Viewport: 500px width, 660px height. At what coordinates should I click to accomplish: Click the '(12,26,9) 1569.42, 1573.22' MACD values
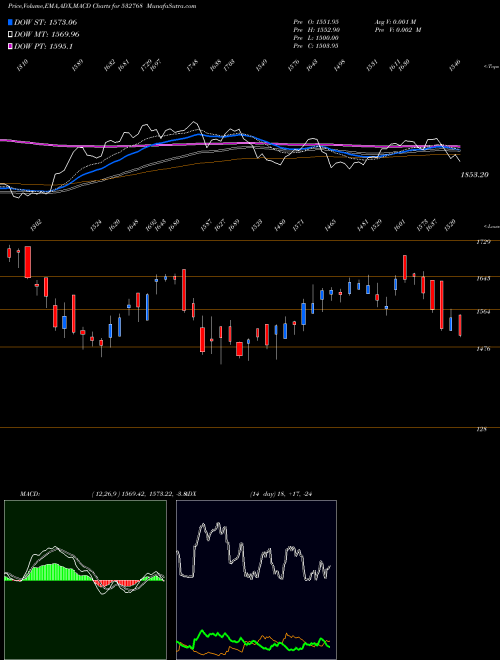pyautogui.click(x=132, y=494)
